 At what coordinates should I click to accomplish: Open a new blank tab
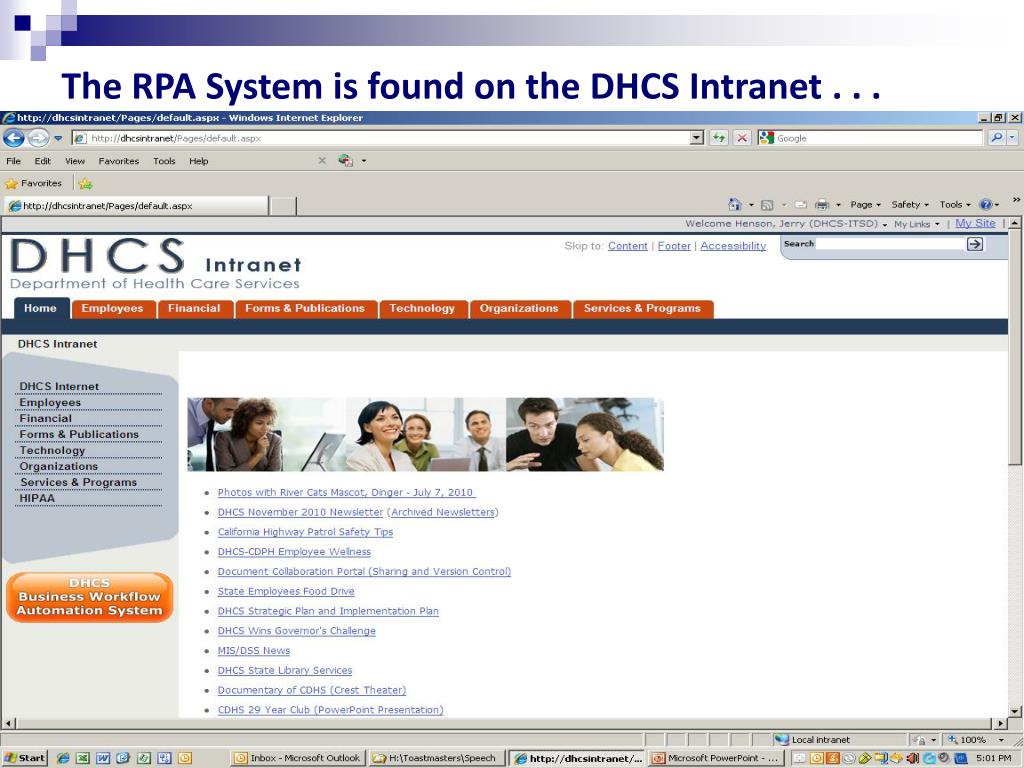(283, 206)
